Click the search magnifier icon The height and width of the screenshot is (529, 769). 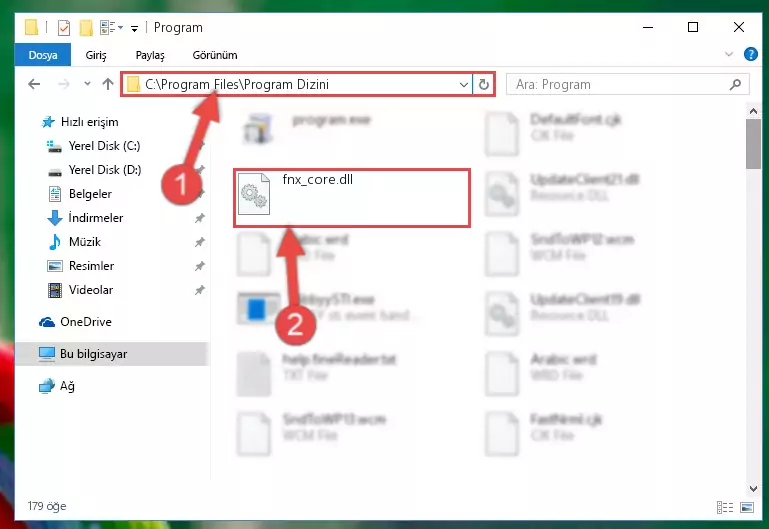pyautogui.click(x=735, y=84)
